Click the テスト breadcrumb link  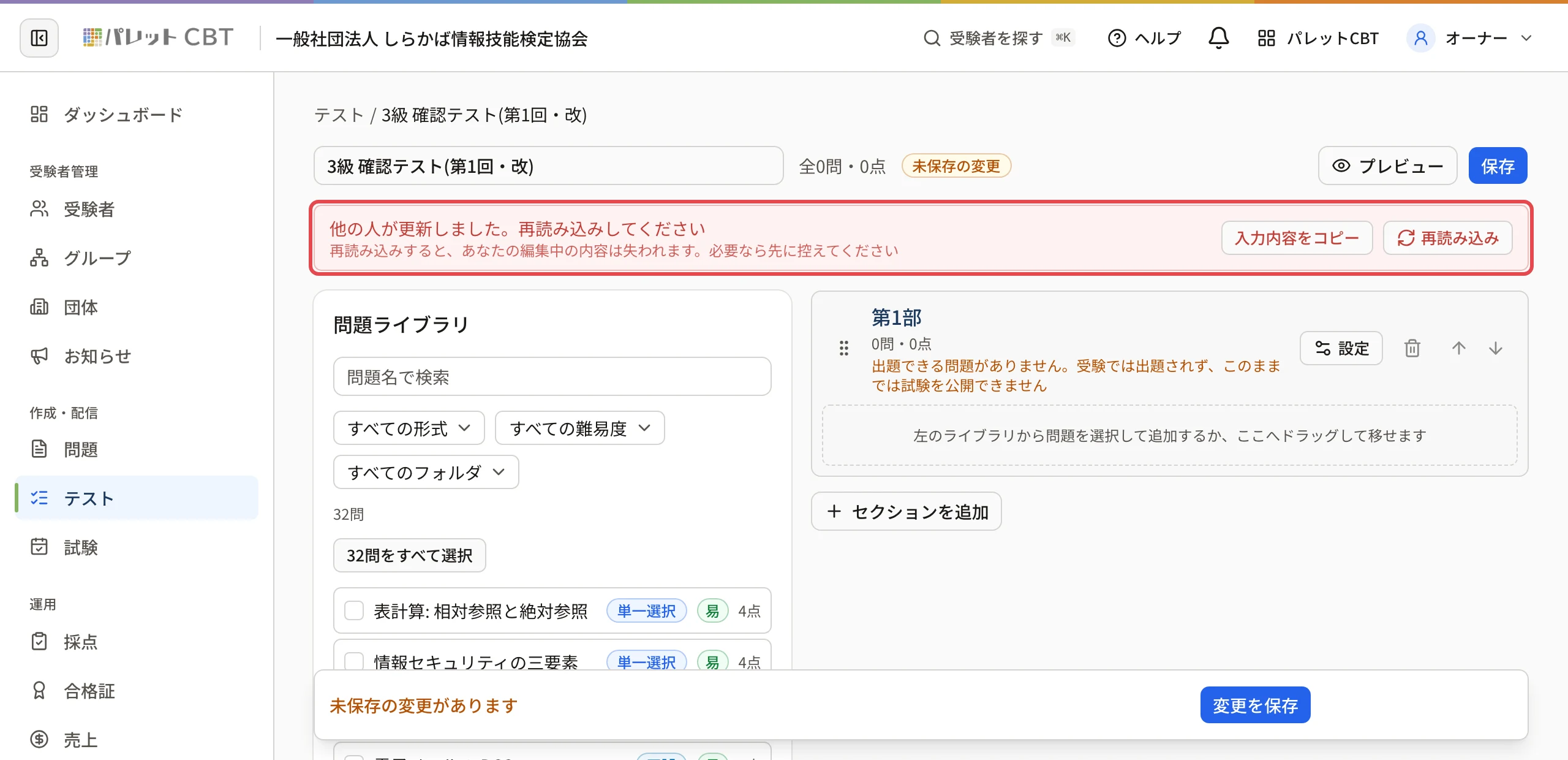tap(339, 115)
